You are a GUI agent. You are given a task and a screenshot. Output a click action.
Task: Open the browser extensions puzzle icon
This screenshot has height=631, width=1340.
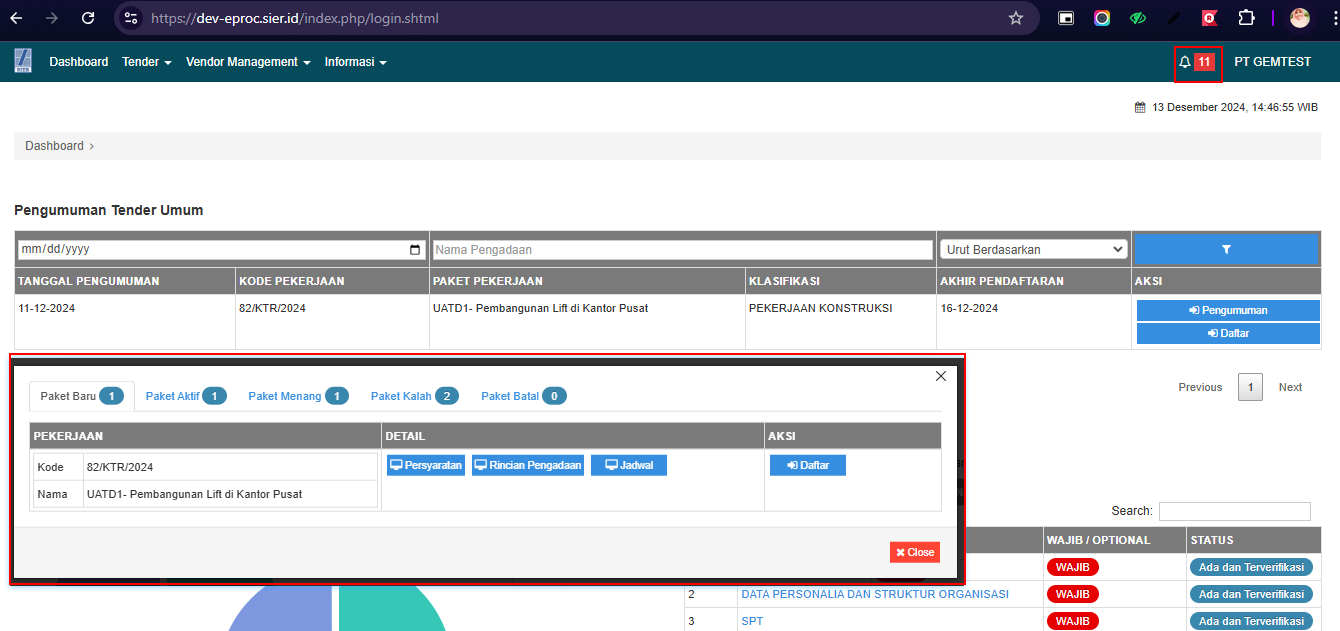point(1246,18)
